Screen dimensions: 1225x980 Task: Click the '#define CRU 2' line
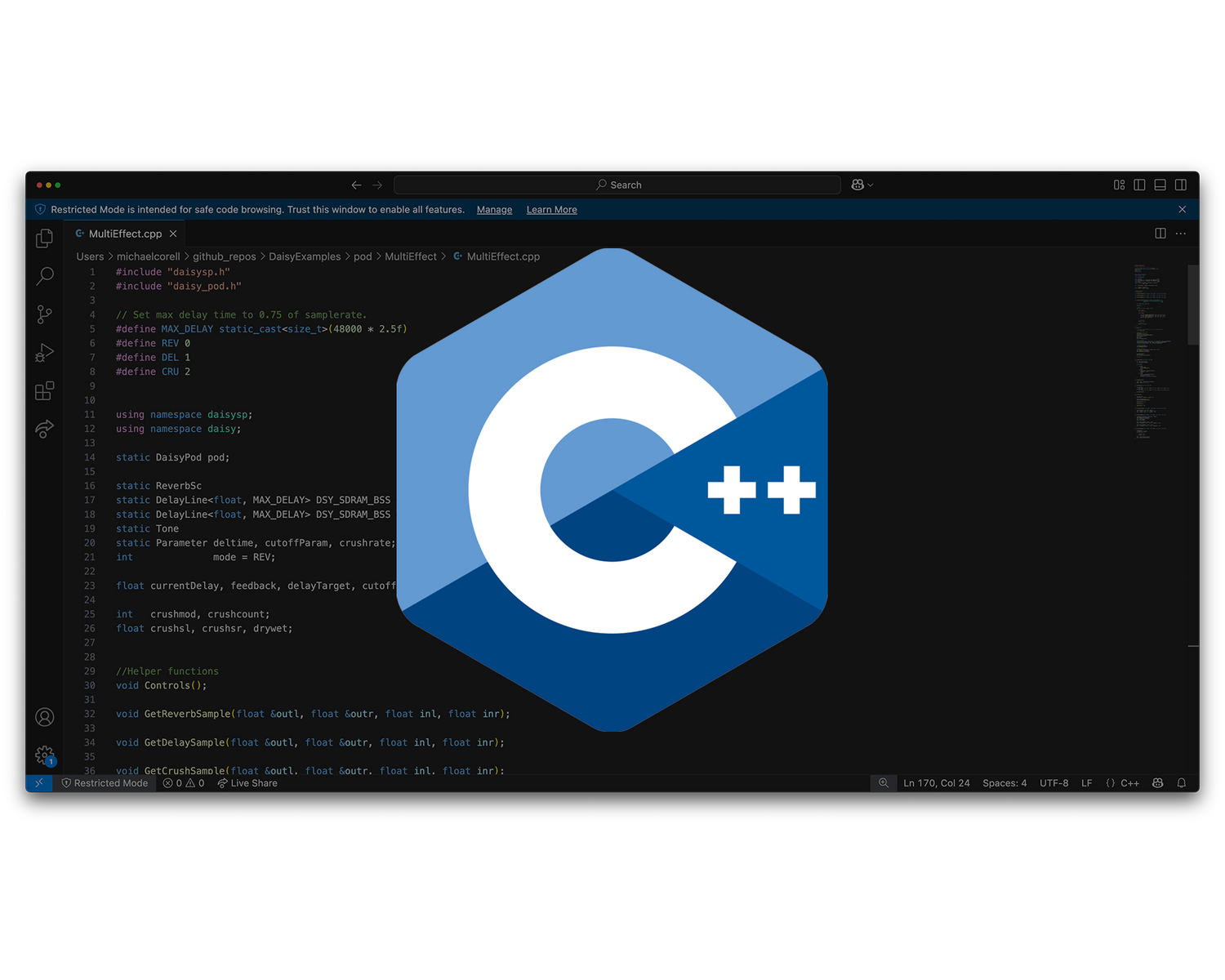(153, 372)
